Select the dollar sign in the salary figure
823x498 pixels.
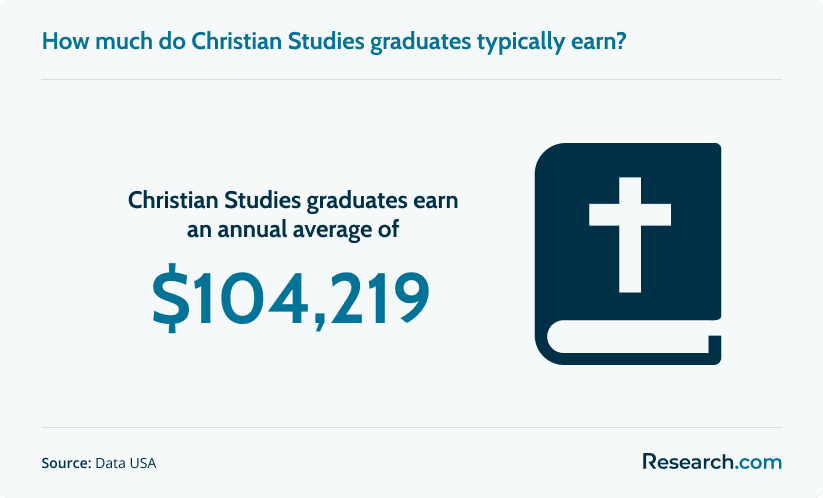(171, 298)
